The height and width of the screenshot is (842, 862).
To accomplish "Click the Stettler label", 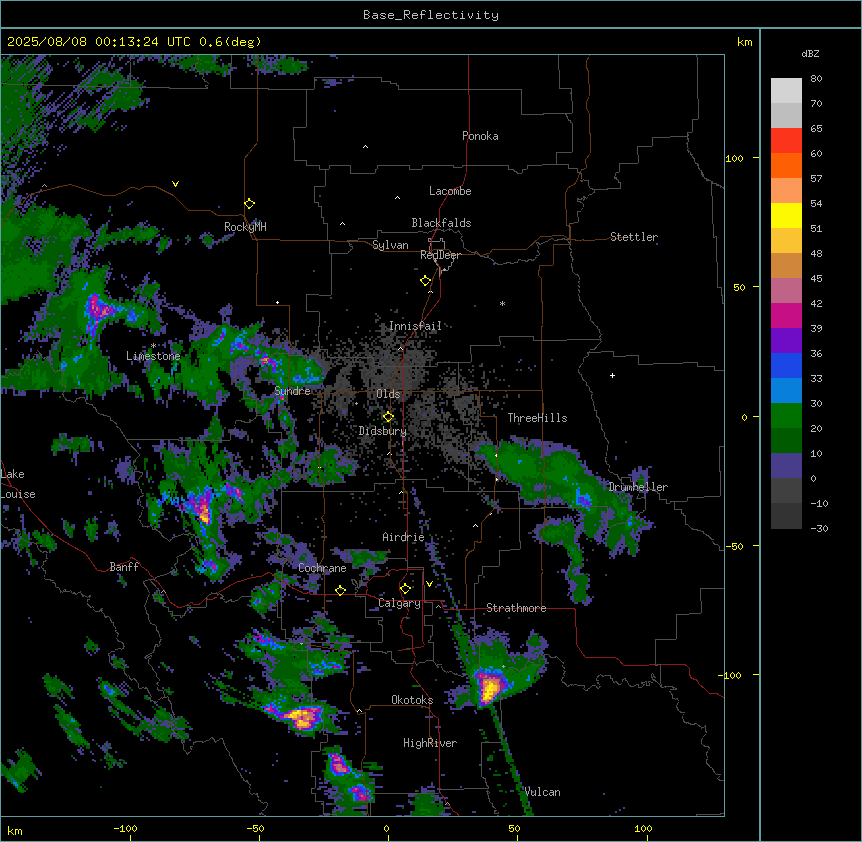I will click(x=634, y=237).
